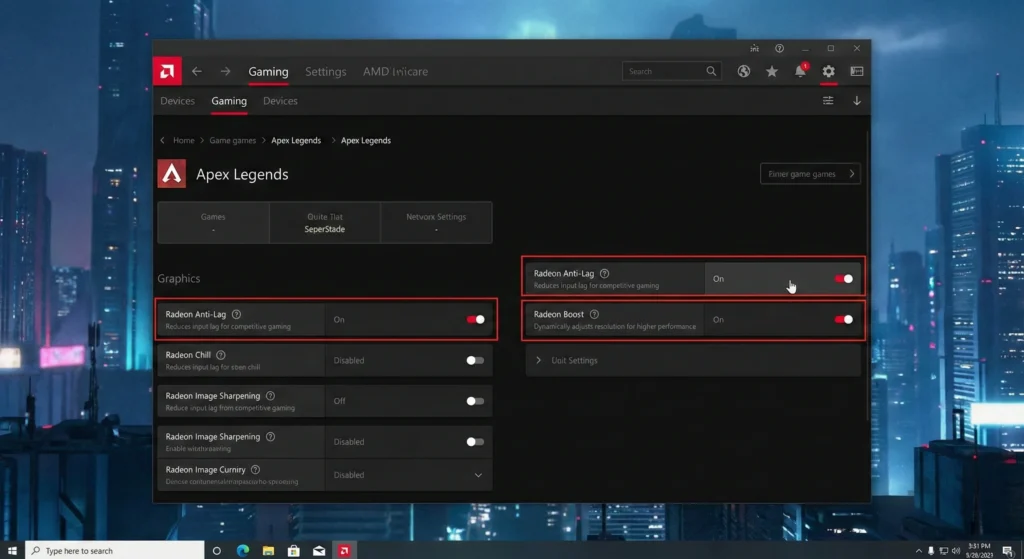Go forward with the right arrow icon
Viewport: 1024px width, 559px height.
(225, 71)
